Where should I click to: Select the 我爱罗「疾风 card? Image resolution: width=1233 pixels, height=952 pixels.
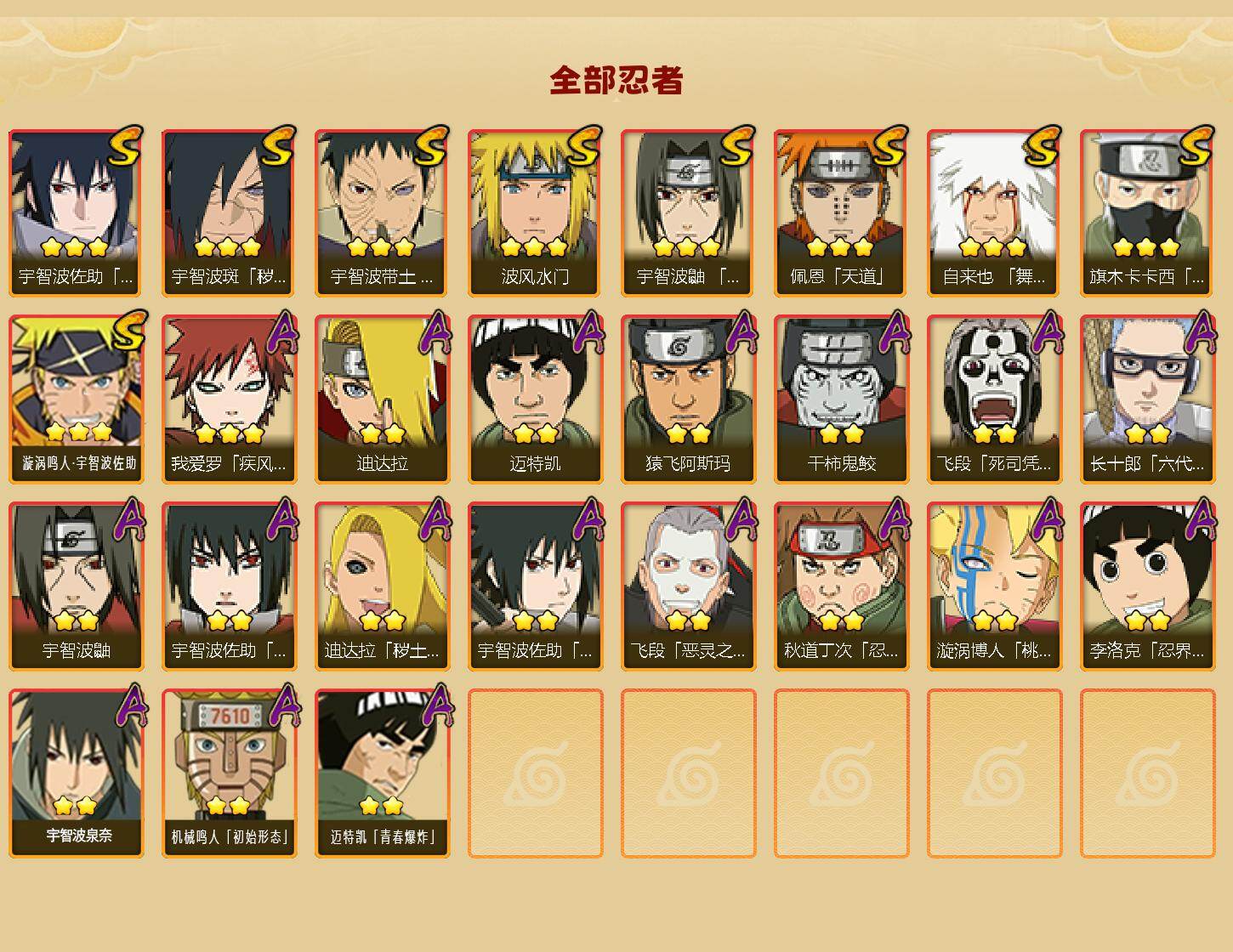tap(229, 399)
